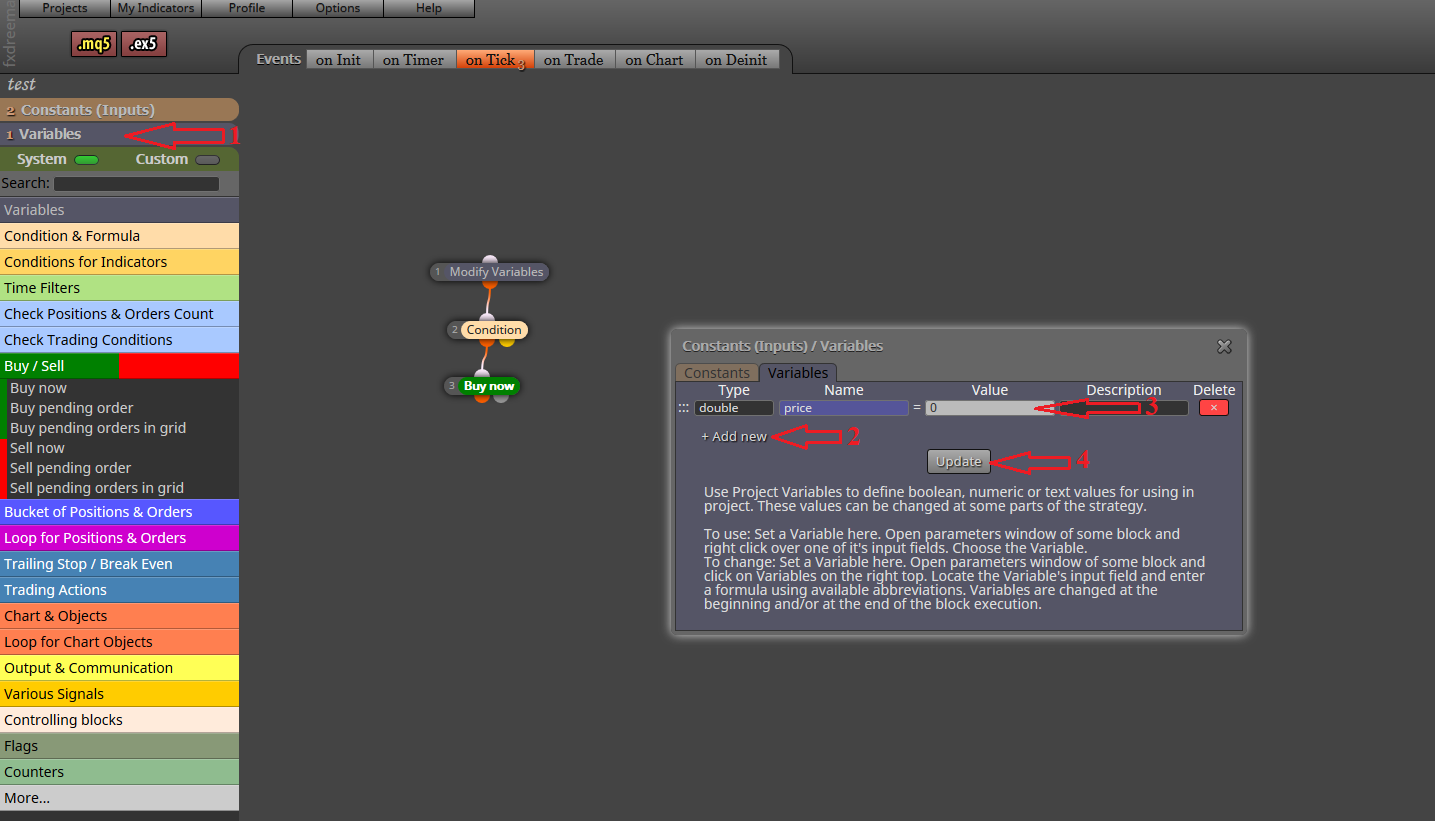This screenshot has width=1435, height=821.
Task: Switch to the on Tick event tab
Action: tap(495, 60)
